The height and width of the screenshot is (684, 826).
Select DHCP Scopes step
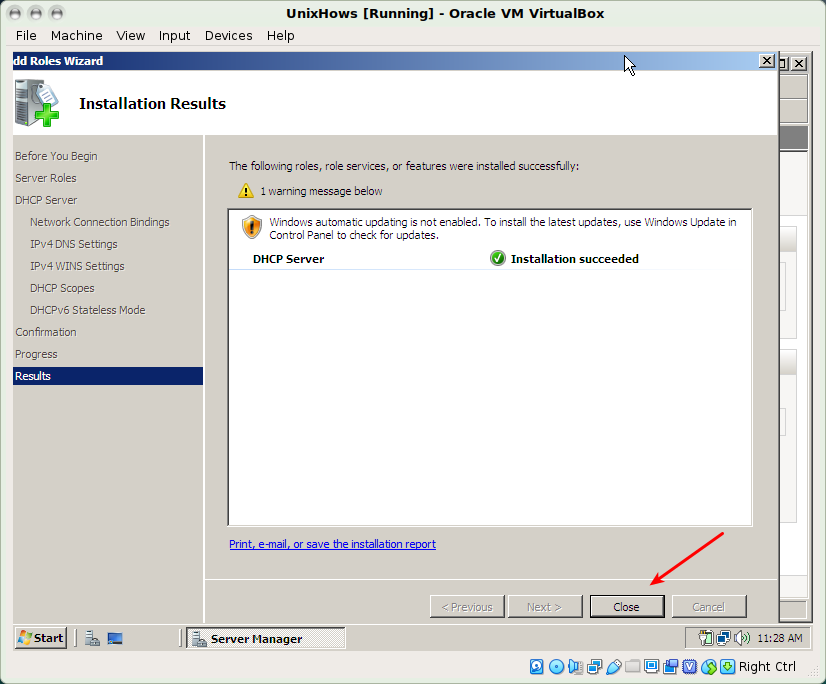tap(62, 288)
